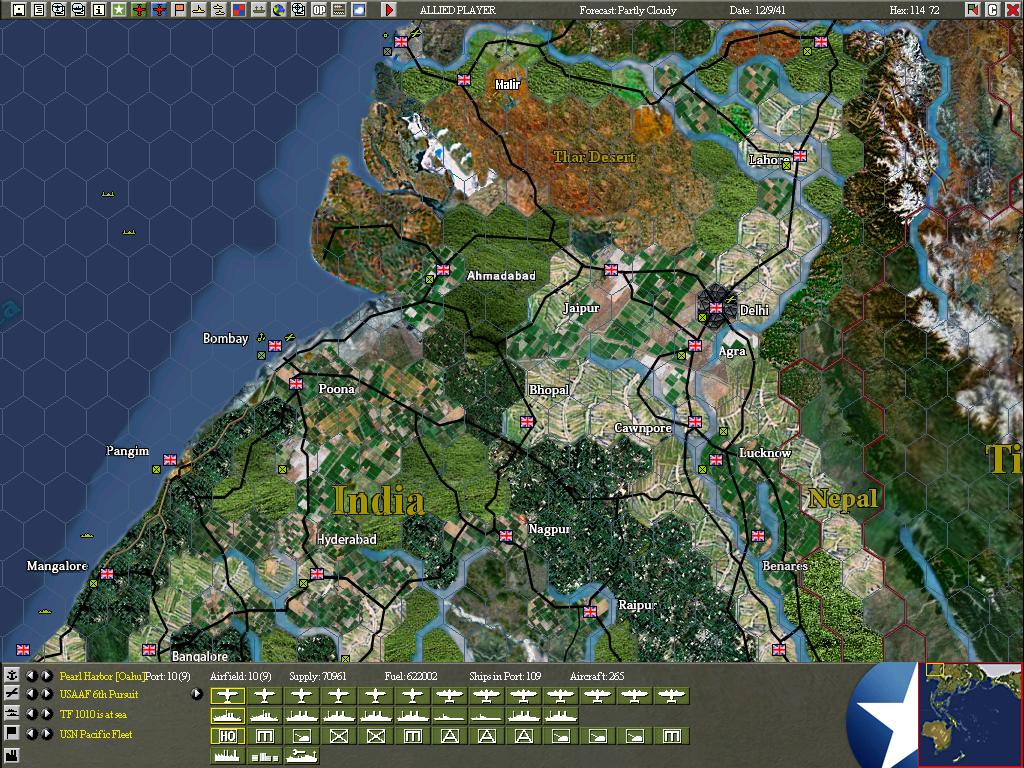Select the Raipur base flag on map
The image size is (1024, 768).
590,611
